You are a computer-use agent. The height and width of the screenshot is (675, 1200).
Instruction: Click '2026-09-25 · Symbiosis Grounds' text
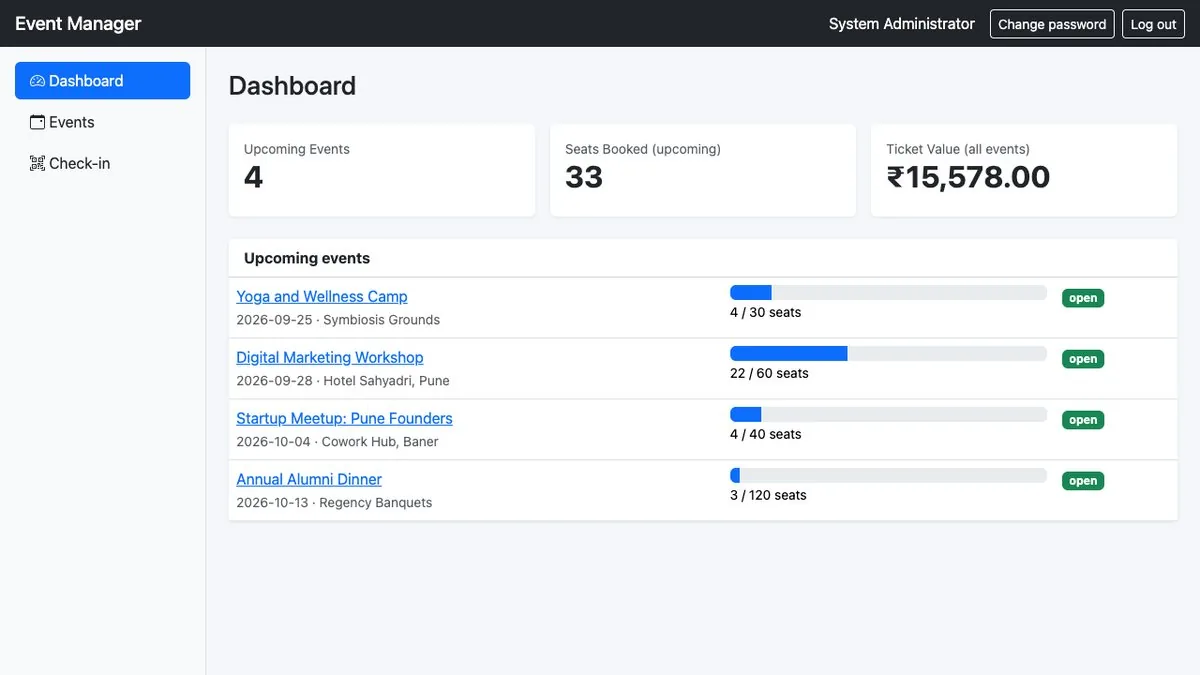[x=338, y=320]
